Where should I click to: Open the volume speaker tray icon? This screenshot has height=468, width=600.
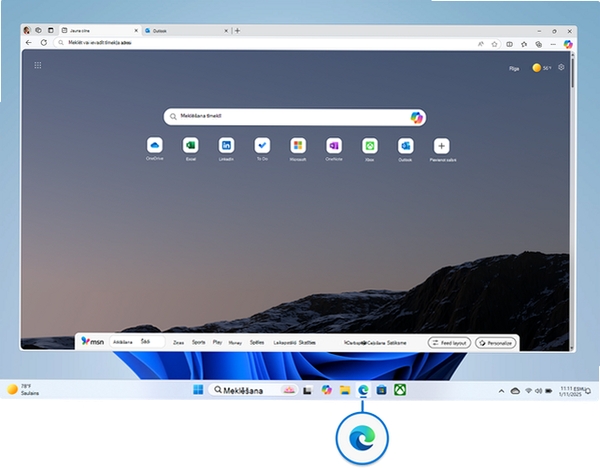pos(538,391)
